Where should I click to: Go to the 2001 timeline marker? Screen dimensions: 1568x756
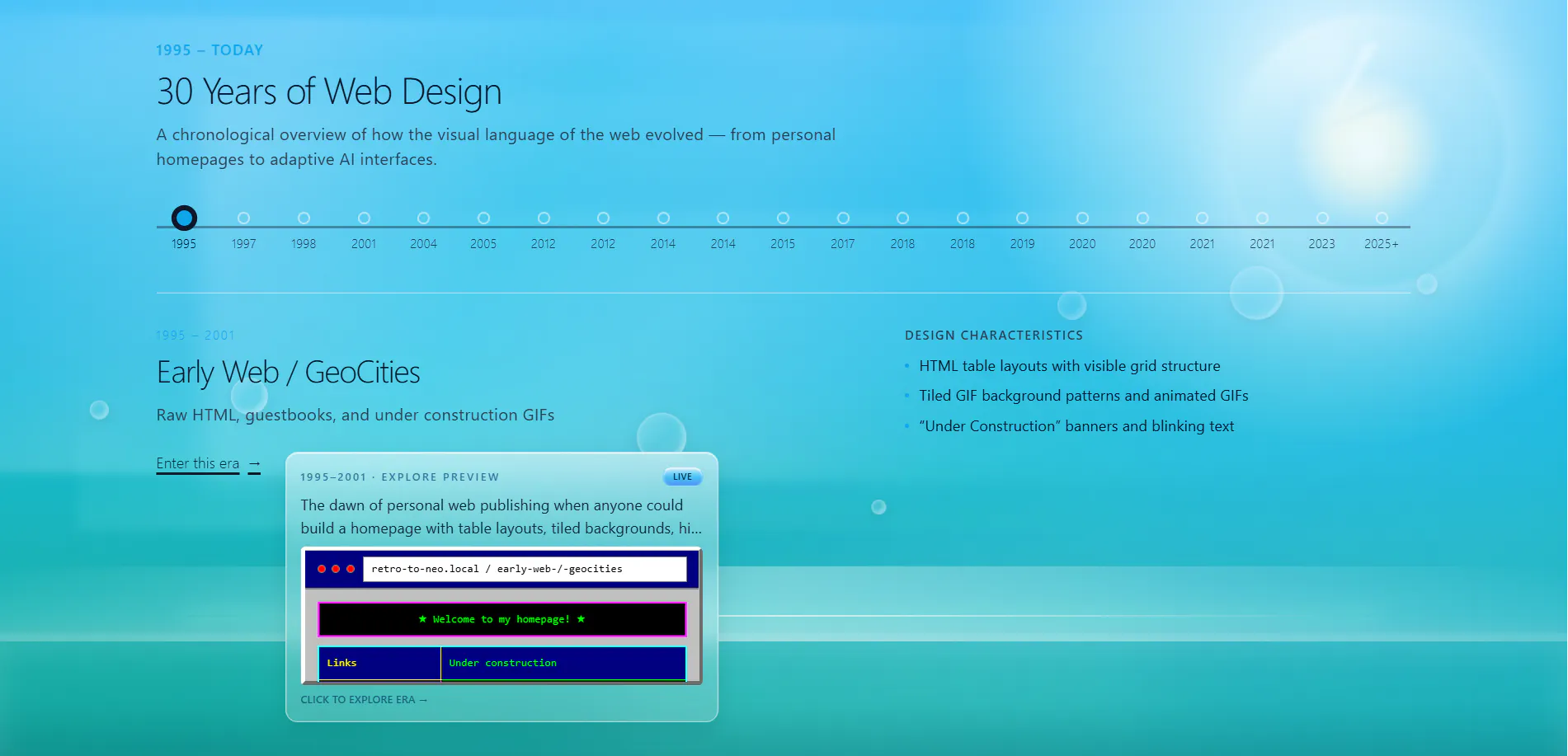pyautogui.click(x=364, y=218)
